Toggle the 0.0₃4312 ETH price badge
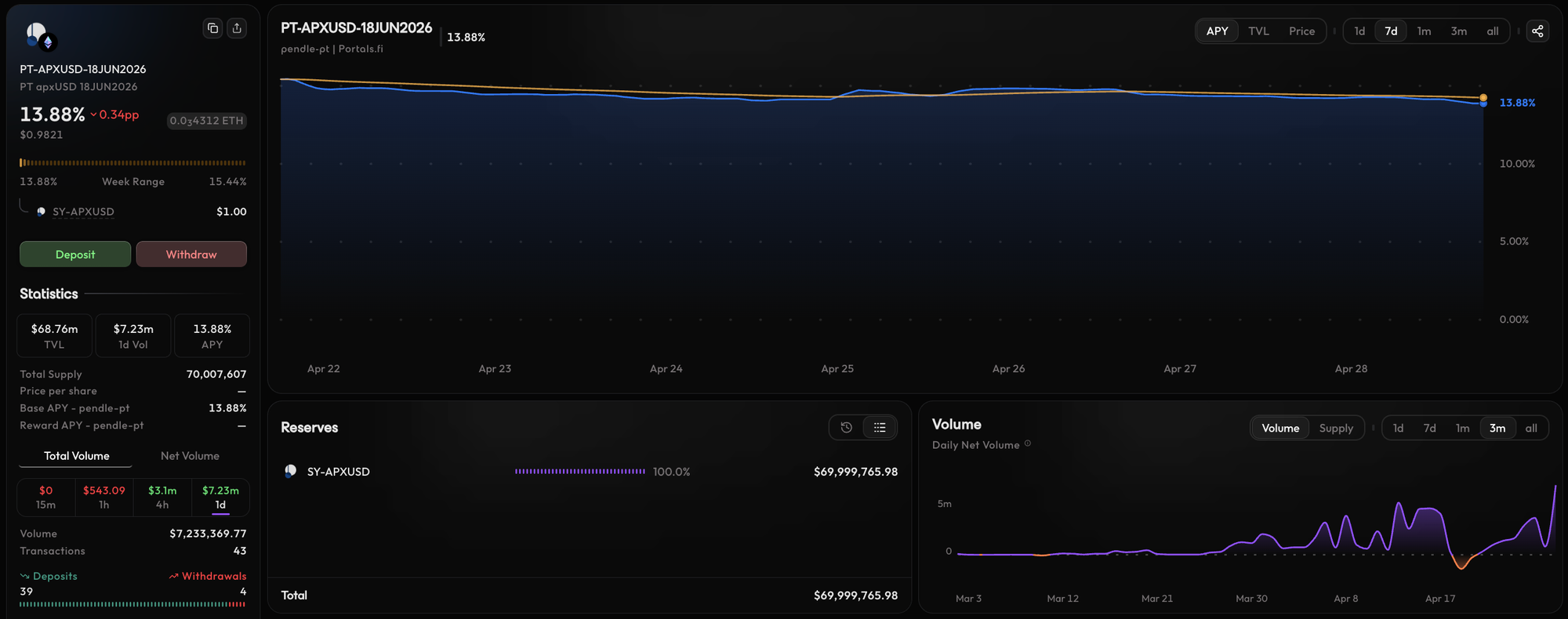Screen dimensions: 1568x619 pos(207,121)
